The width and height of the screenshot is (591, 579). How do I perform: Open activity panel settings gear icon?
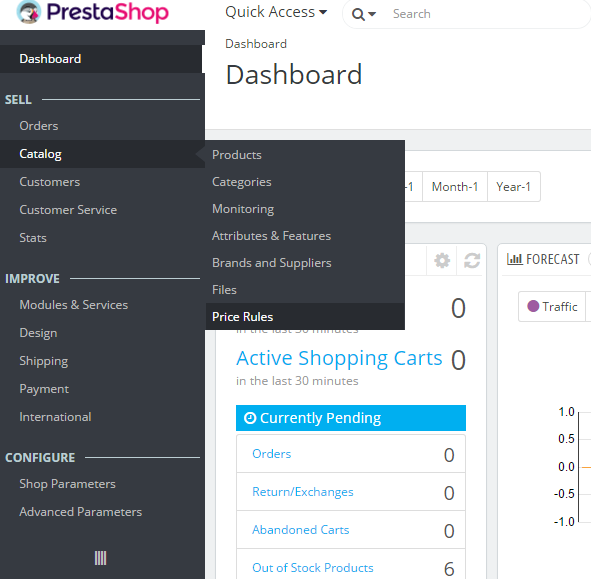point(442,260)
